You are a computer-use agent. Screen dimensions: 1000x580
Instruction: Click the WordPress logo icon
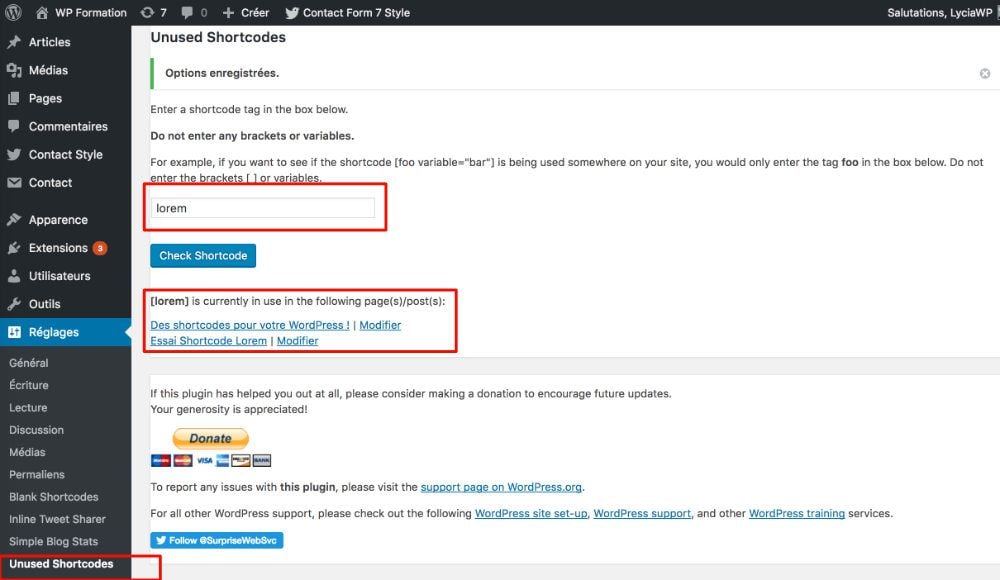point(14,13)
